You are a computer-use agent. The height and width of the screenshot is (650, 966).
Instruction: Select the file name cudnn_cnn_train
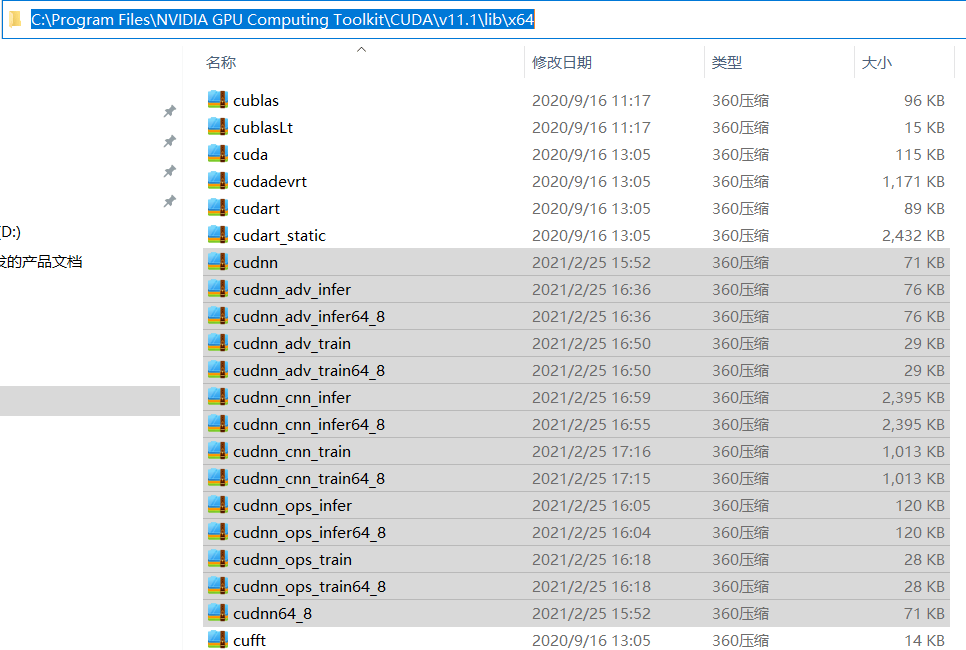pyautogui.click(x=292, y=452)
